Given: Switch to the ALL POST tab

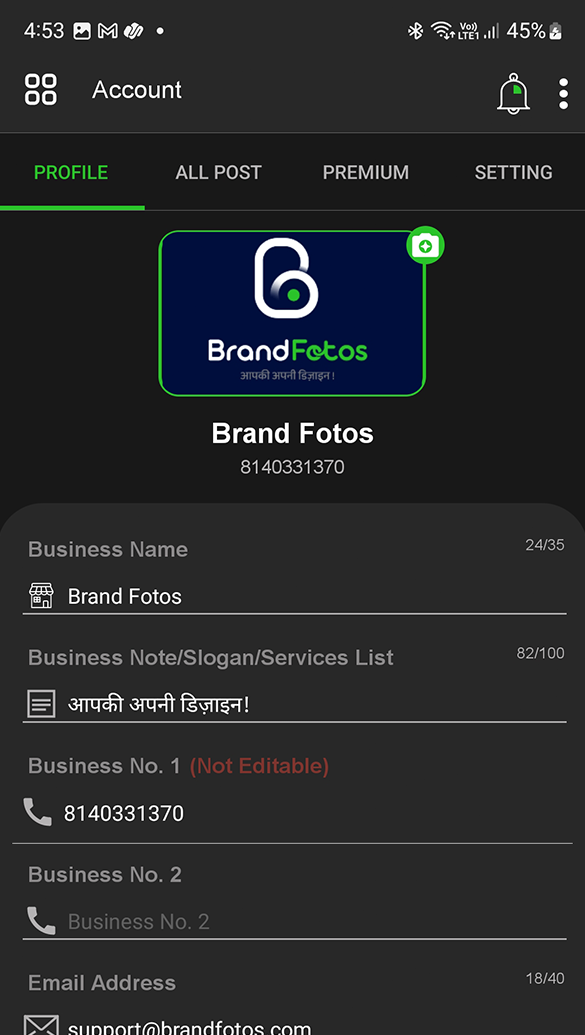Looking at the screenshot, I should pyautogui.click(x=219, y=172).
